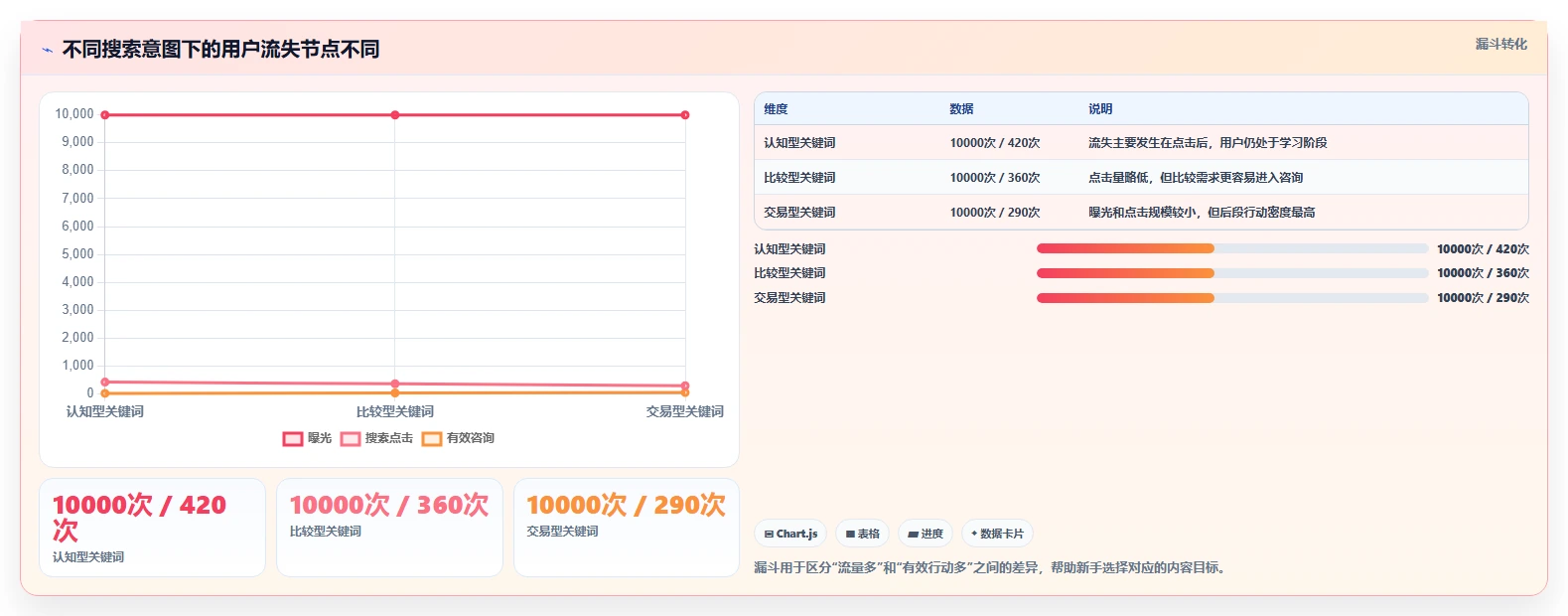
Task: Click x-axis label 交易型关键词
Action: point(685,411)
